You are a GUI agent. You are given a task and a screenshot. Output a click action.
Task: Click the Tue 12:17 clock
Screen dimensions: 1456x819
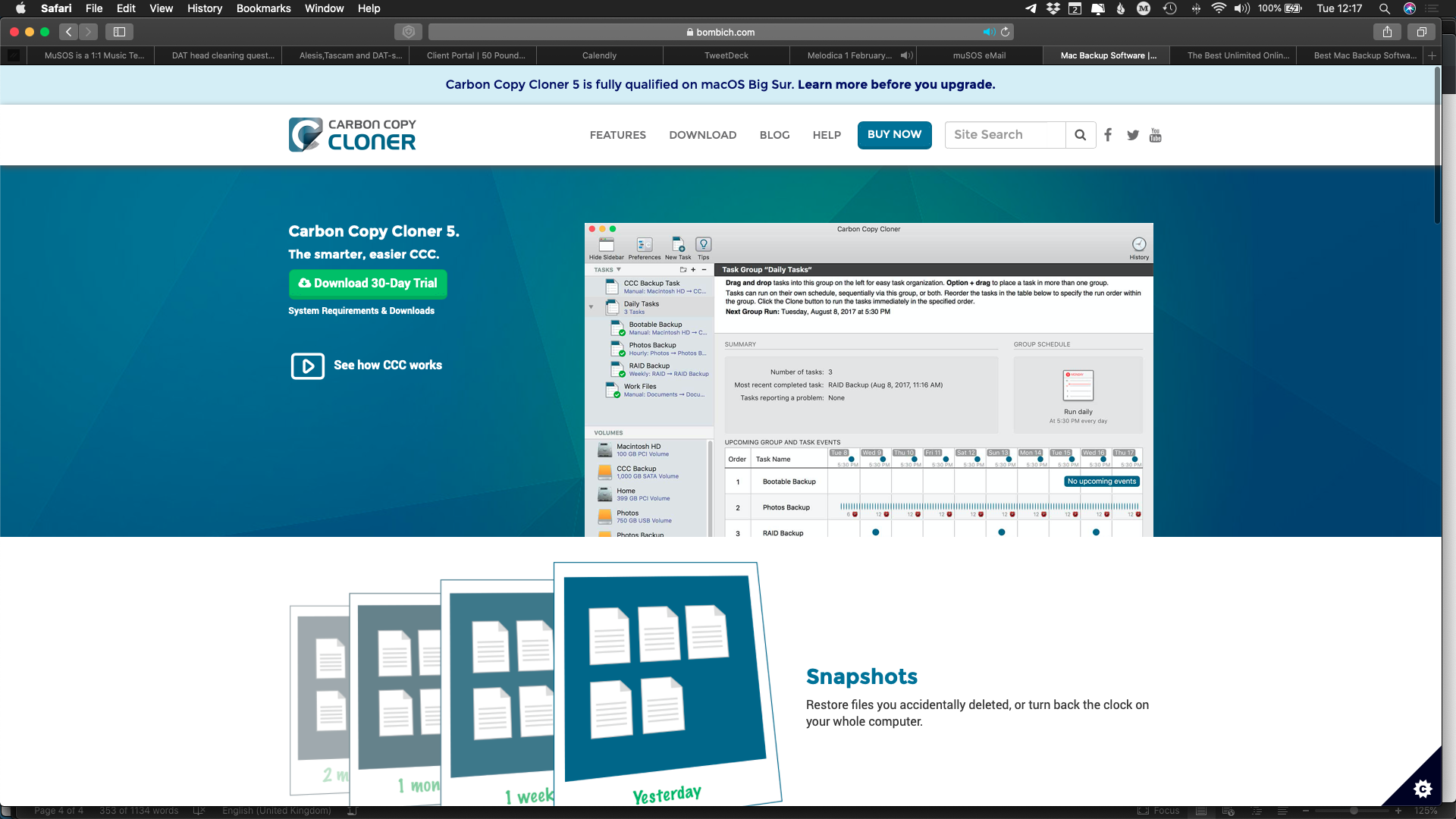[x=1339, y=8]
